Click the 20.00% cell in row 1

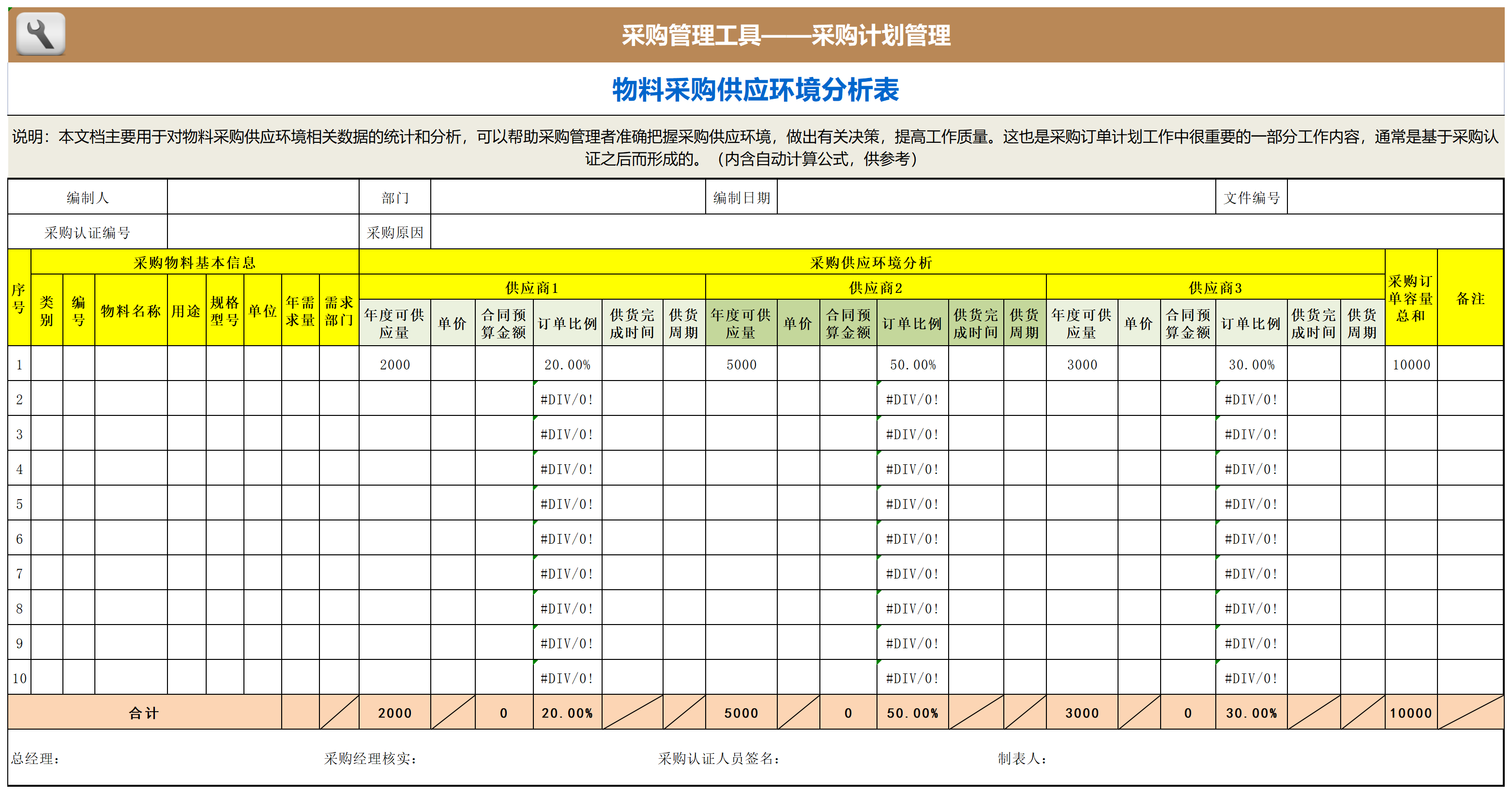coord(568,364)
